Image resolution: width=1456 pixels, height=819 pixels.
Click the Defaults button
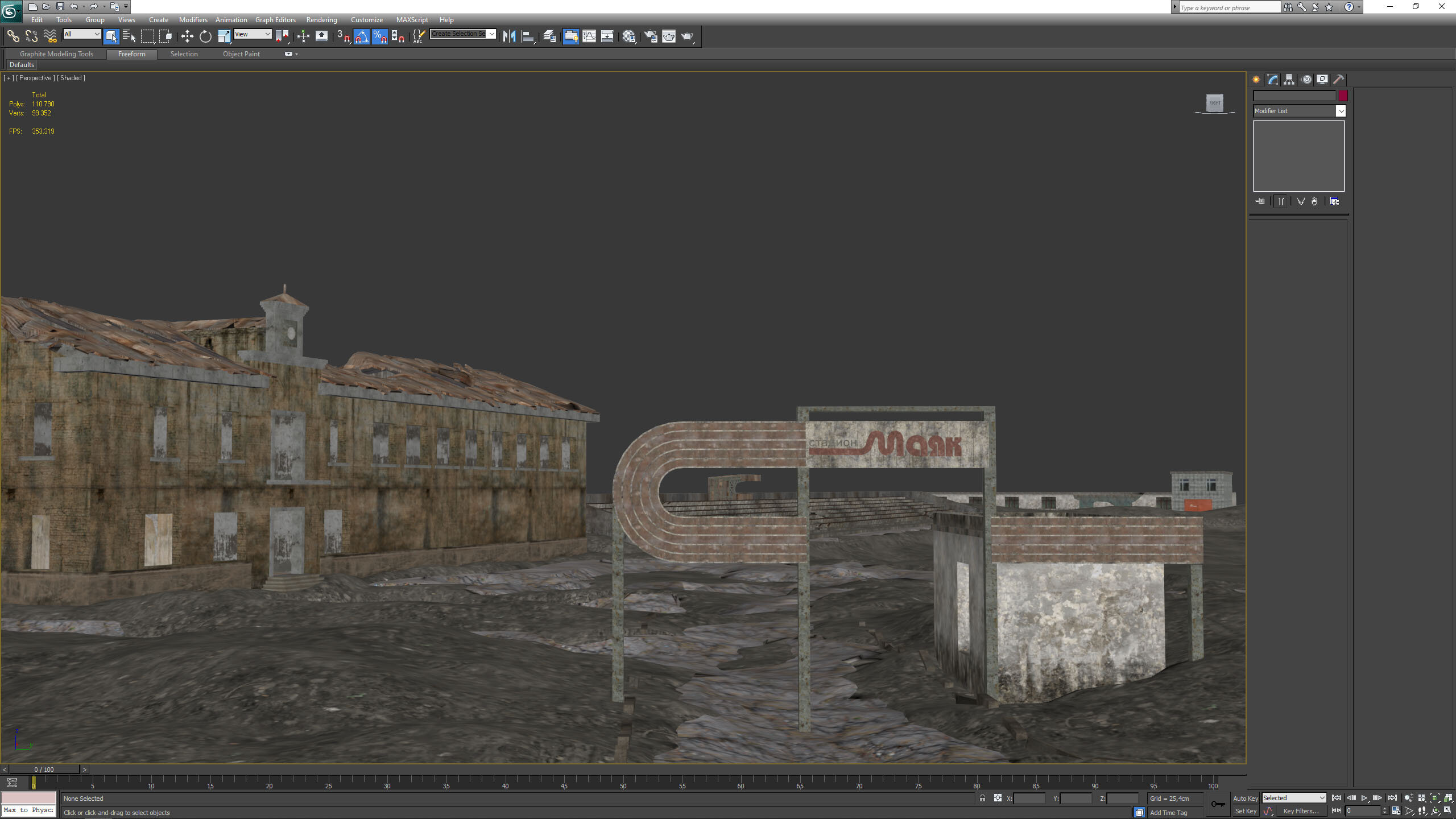point(22,65)
